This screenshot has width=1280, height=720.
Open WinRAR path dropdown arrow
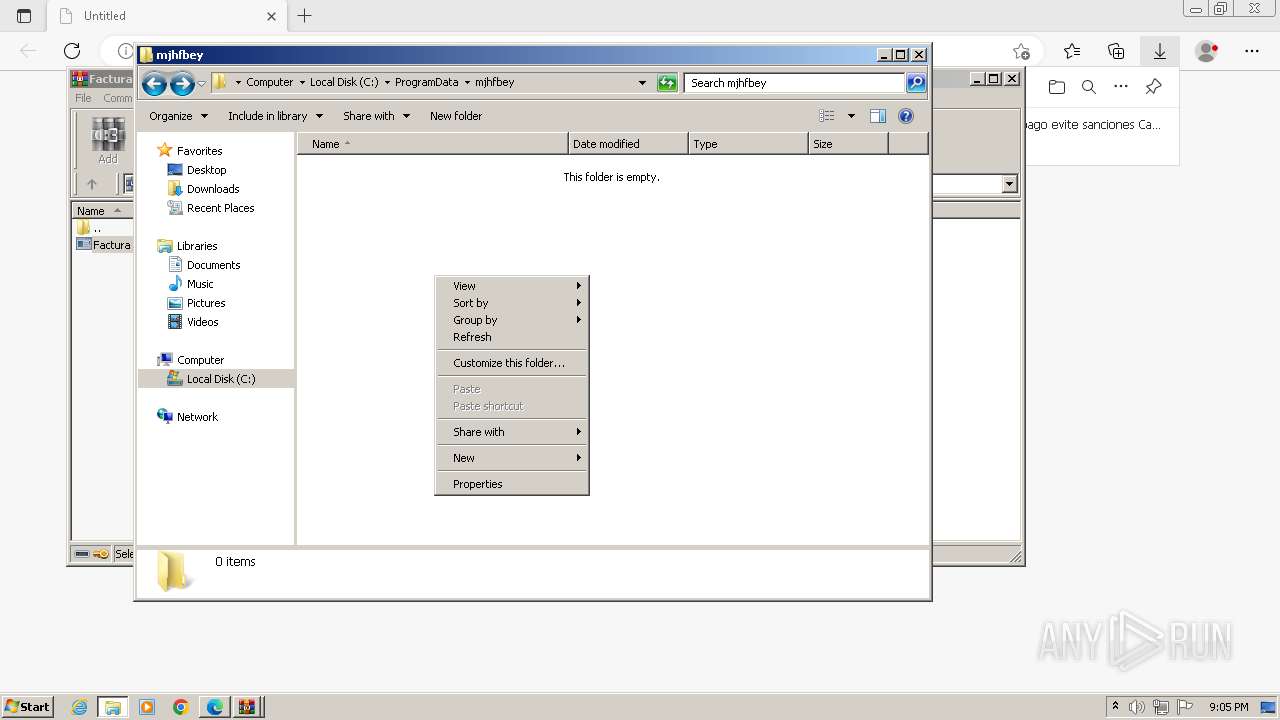click(1009, 184)
